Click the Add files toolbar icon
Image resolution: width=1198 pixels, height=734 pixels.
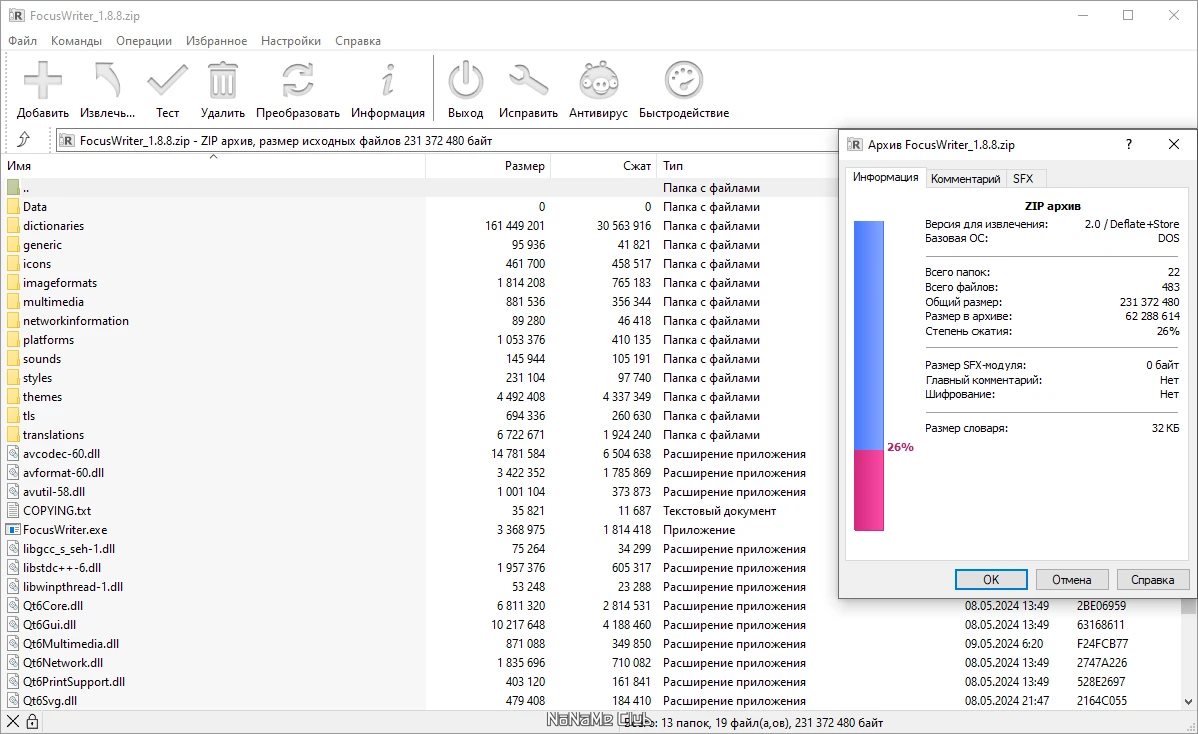pyautogui.click(x=42, y=81)
